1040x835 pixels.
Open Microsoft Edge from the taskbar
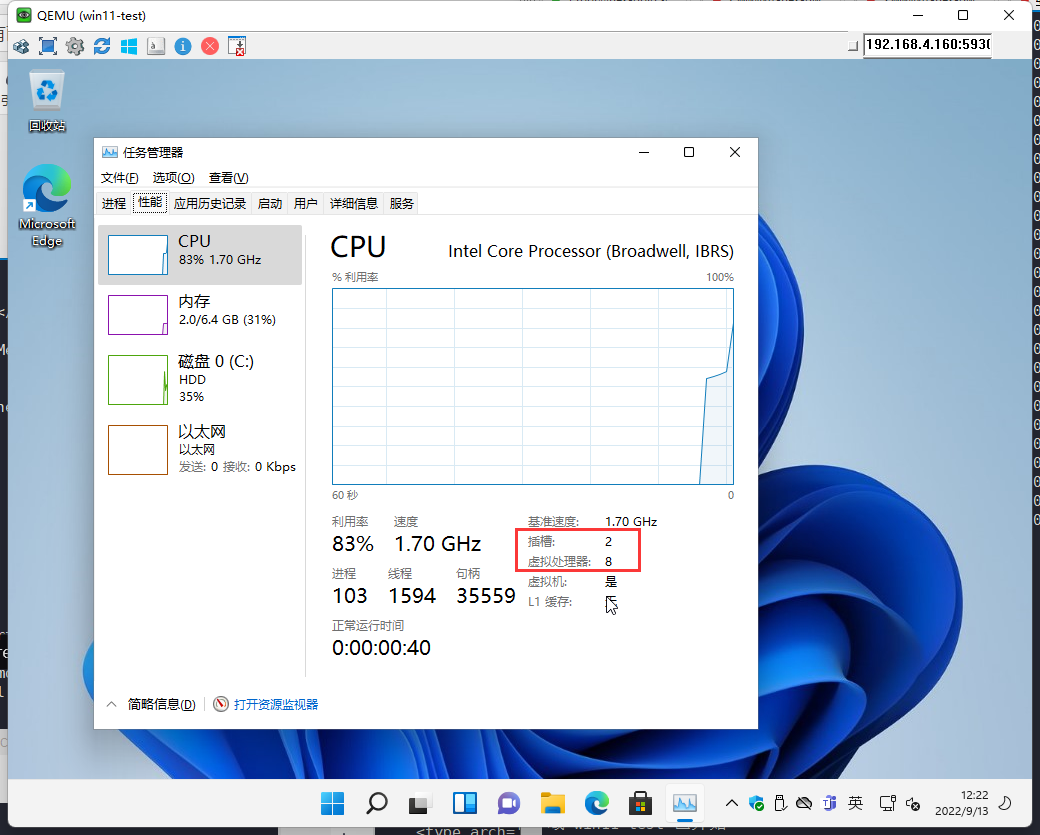596,803
